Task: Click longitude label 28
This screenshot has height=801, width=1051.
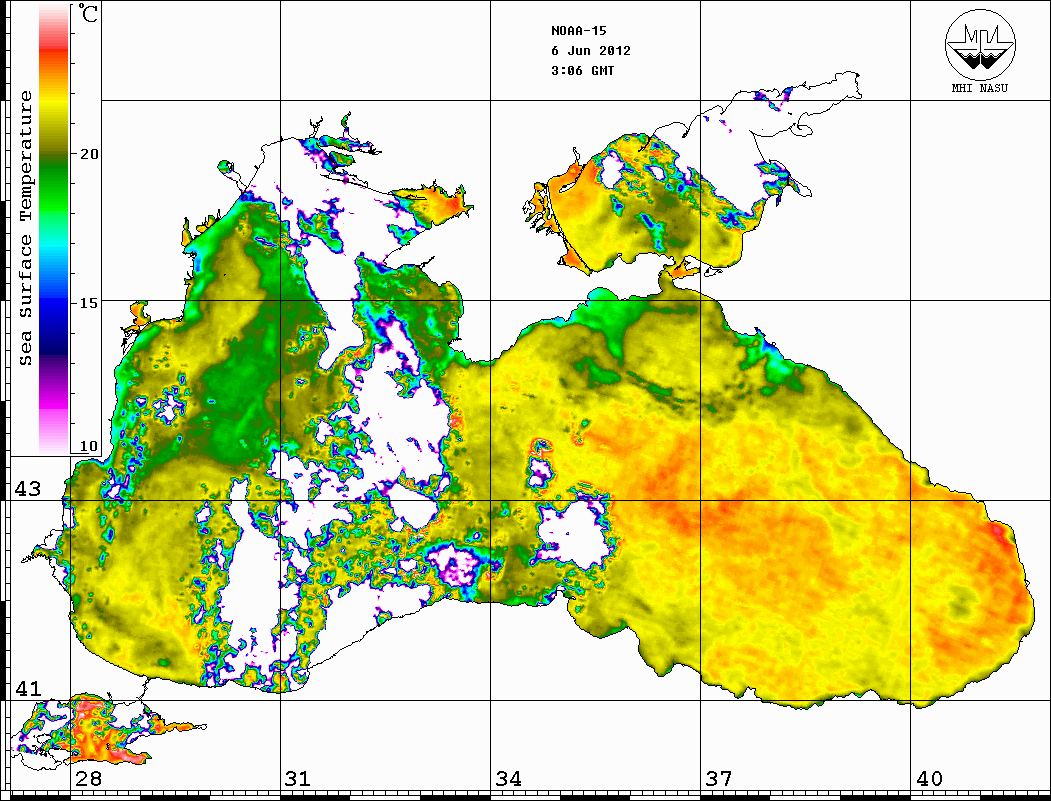Action: pos(88,779)
